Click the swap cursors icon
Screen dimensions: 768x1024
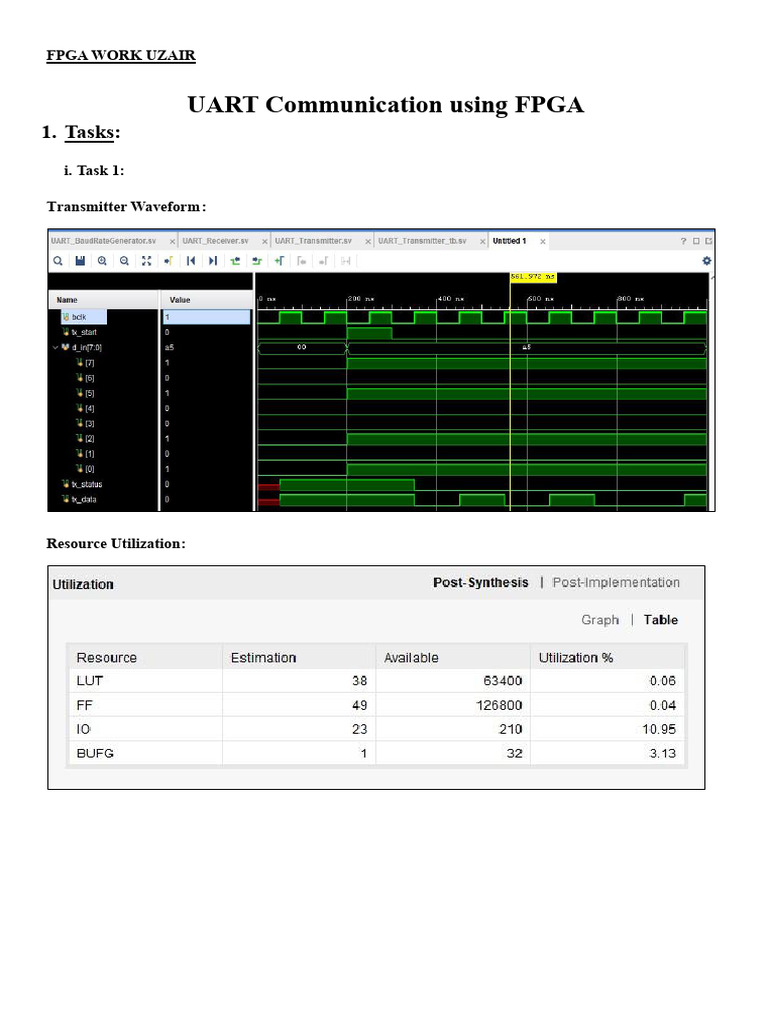click(345, 261)
